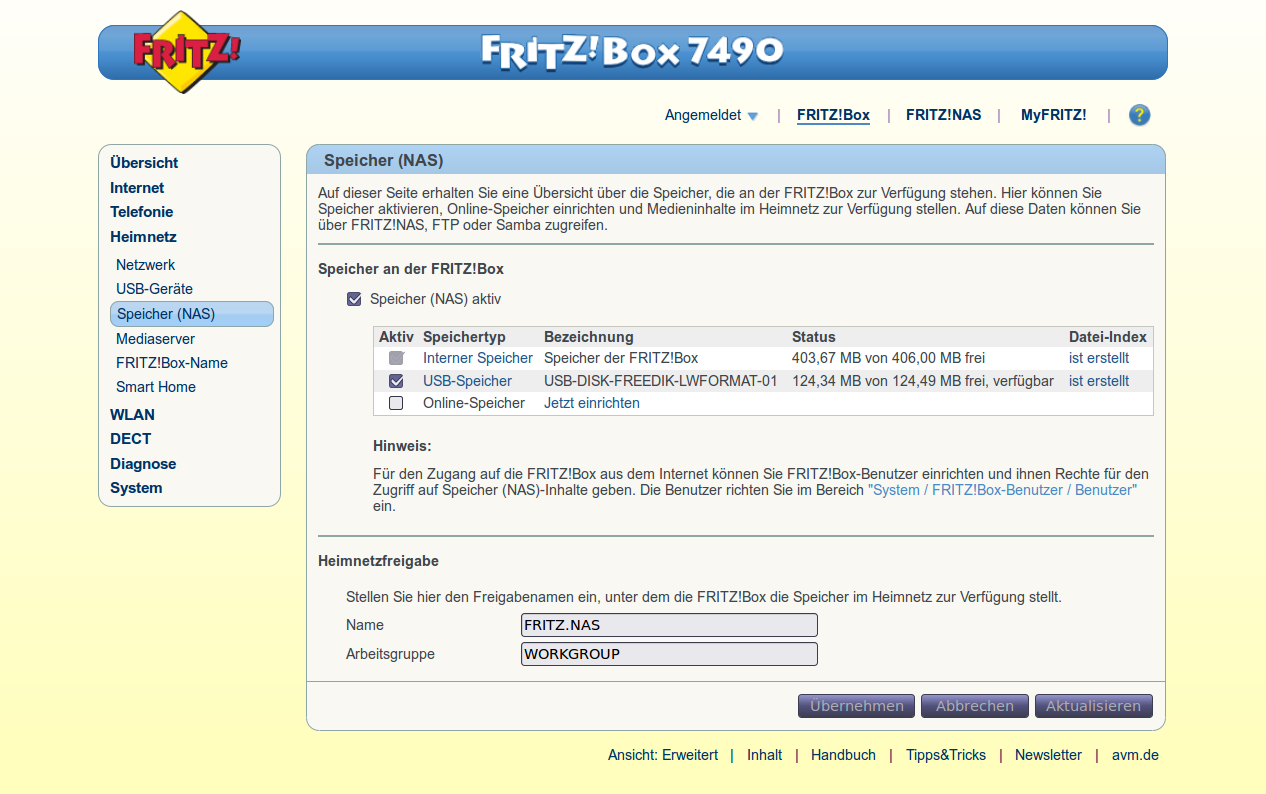Image resolution: width=1266 pixels, height=794 pixels.
Task: Expand the WLAN menu section
Action: click(132, 414)
